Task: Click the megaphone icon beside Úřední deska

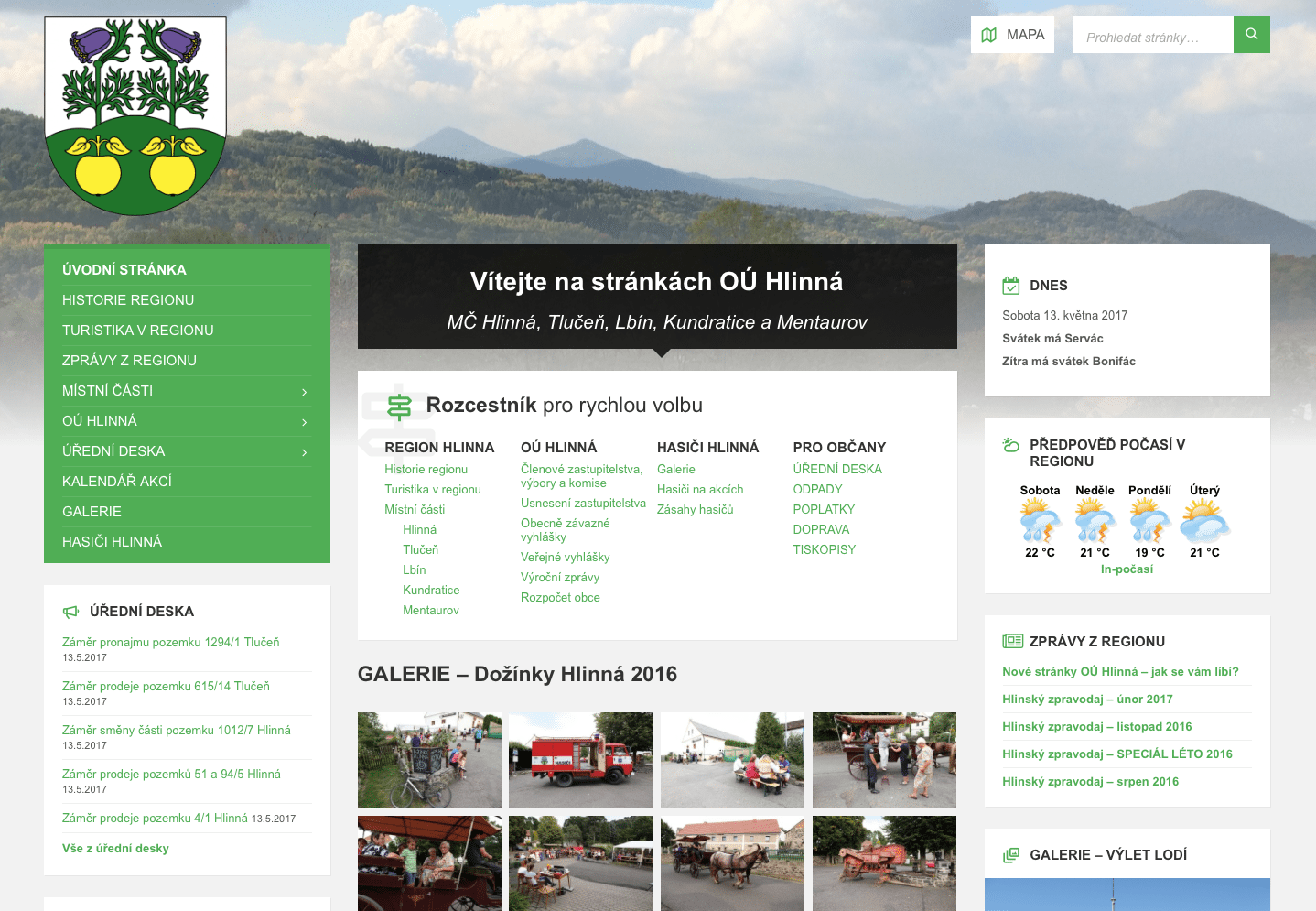Action: (x=70, y=612)
